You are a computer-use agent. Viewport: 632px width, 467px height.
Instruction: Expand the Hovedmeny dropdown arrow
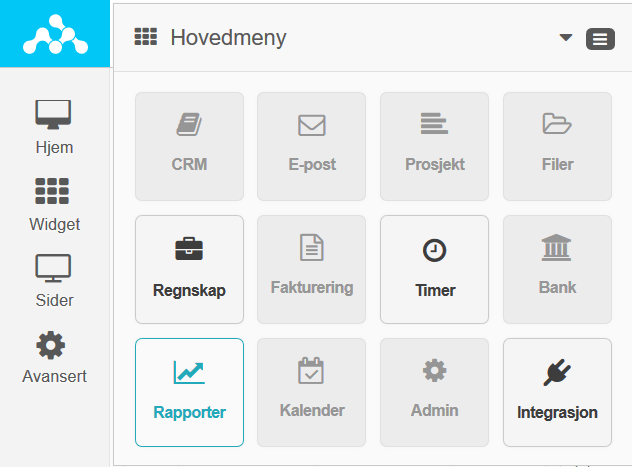click(x=566, y=37)
